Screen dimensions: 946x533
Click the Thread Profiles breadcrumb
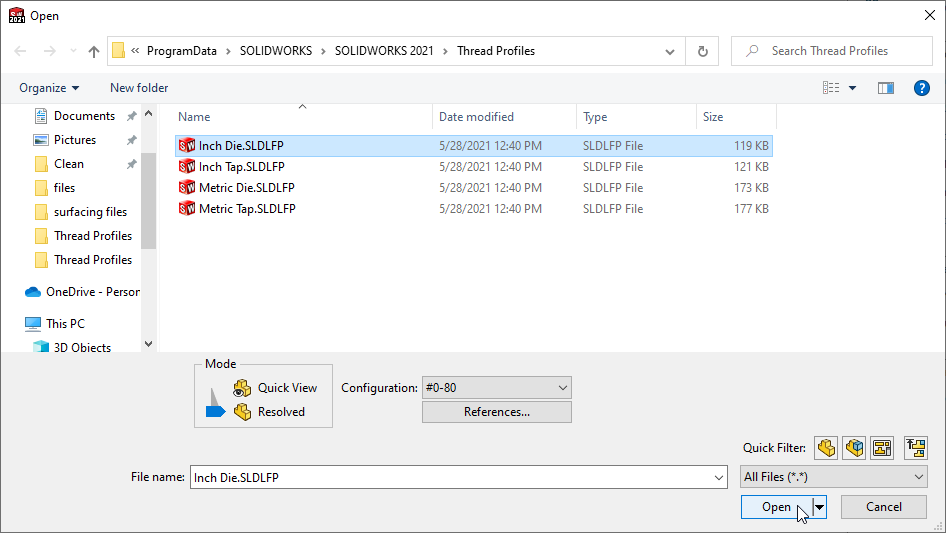[x=496, y=51]
